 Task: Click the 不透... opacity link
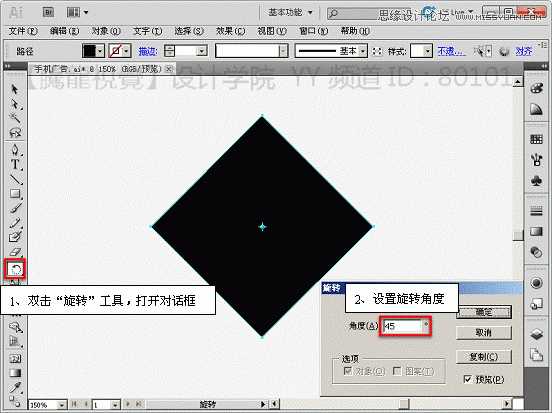point(451,51)
